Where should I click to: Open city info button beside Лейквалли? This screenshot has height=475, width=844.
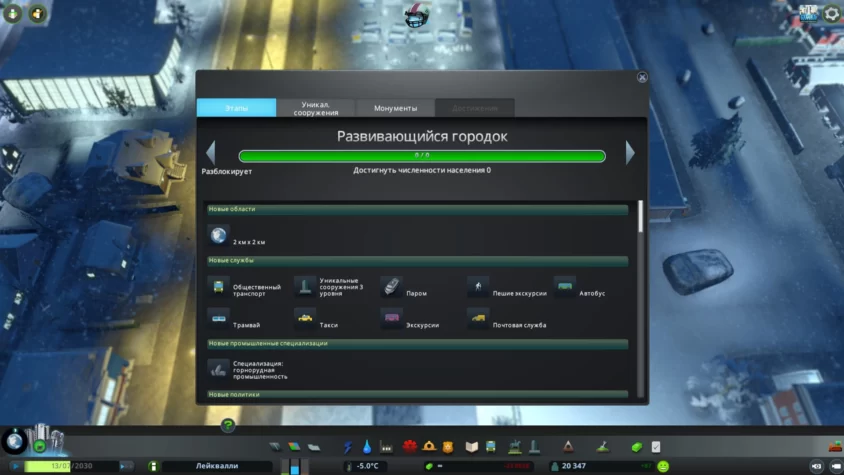[153, 466]
